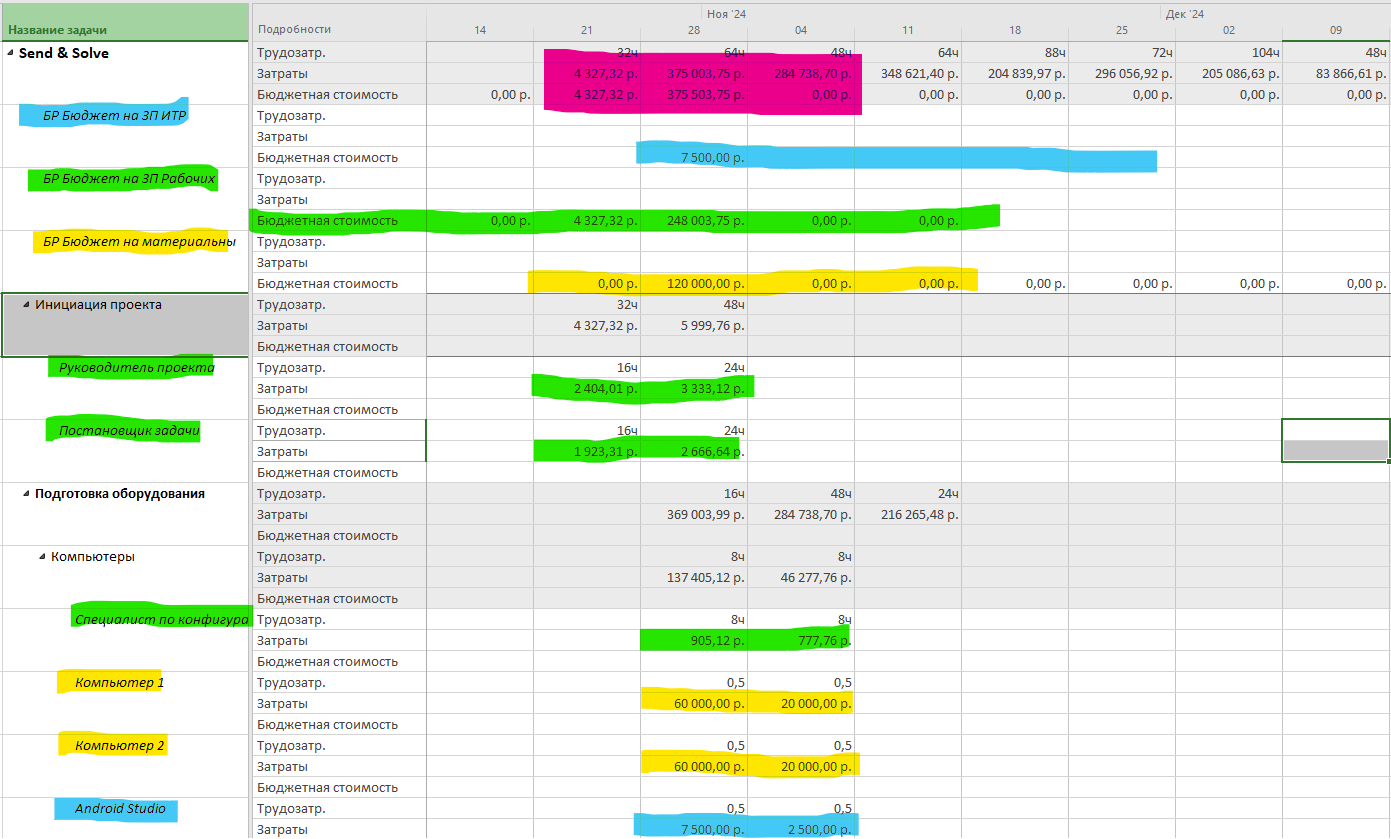Screen dimensions: 1391x839
Task: Click the 2 500,00 р. Android Studio cost
Action: [x=801, y=829]
